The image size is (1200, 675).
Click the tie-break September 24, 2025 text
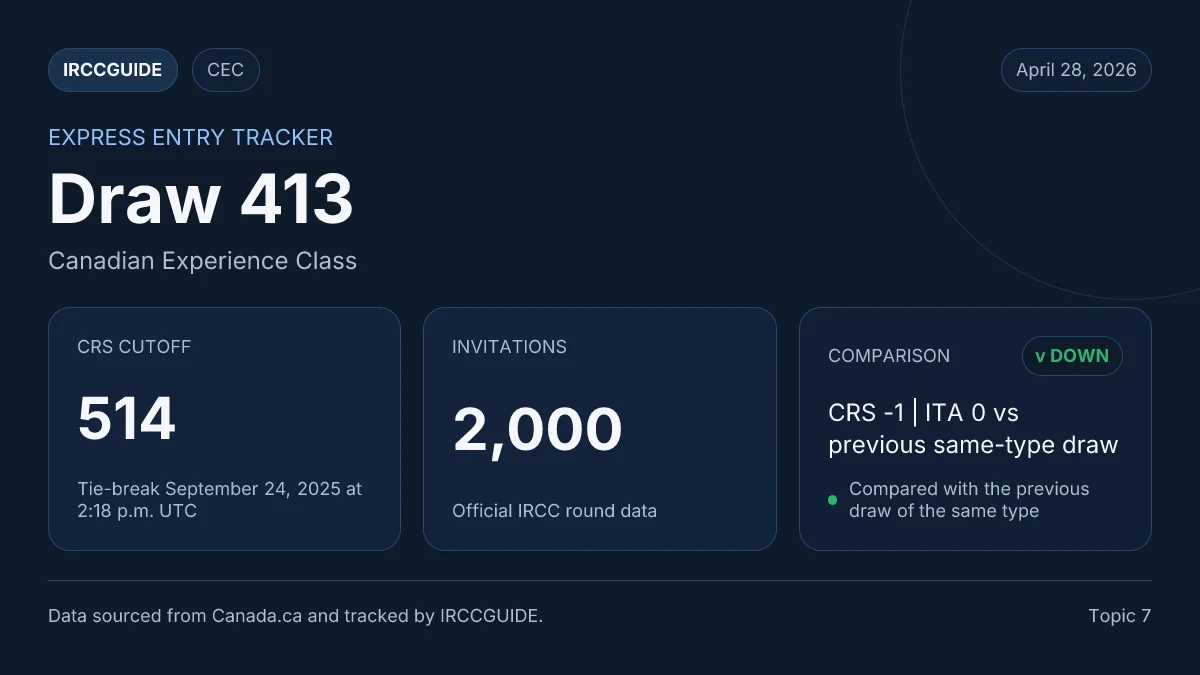tap(220, 500)
